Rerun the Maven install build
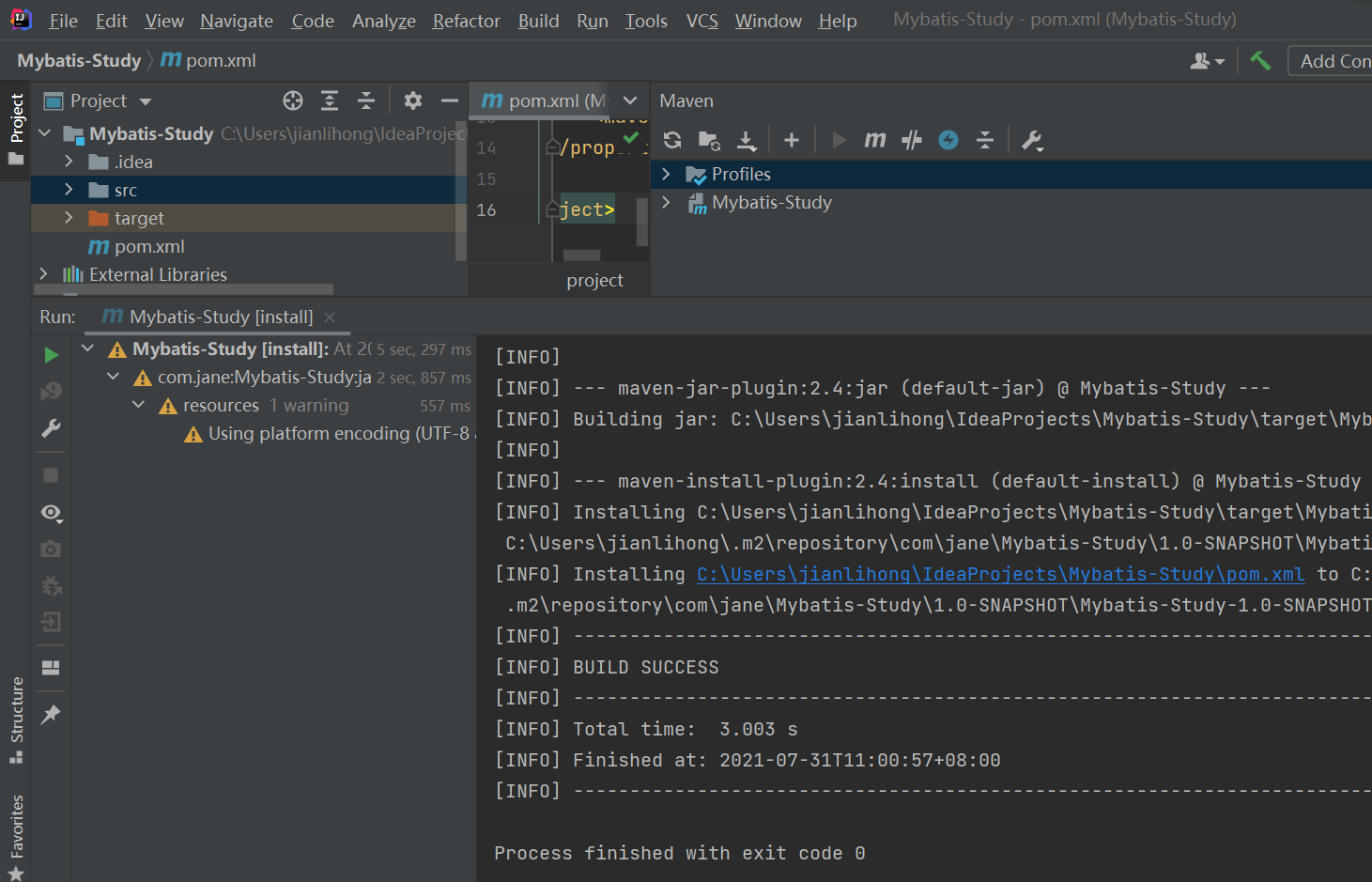 (52, 355)
